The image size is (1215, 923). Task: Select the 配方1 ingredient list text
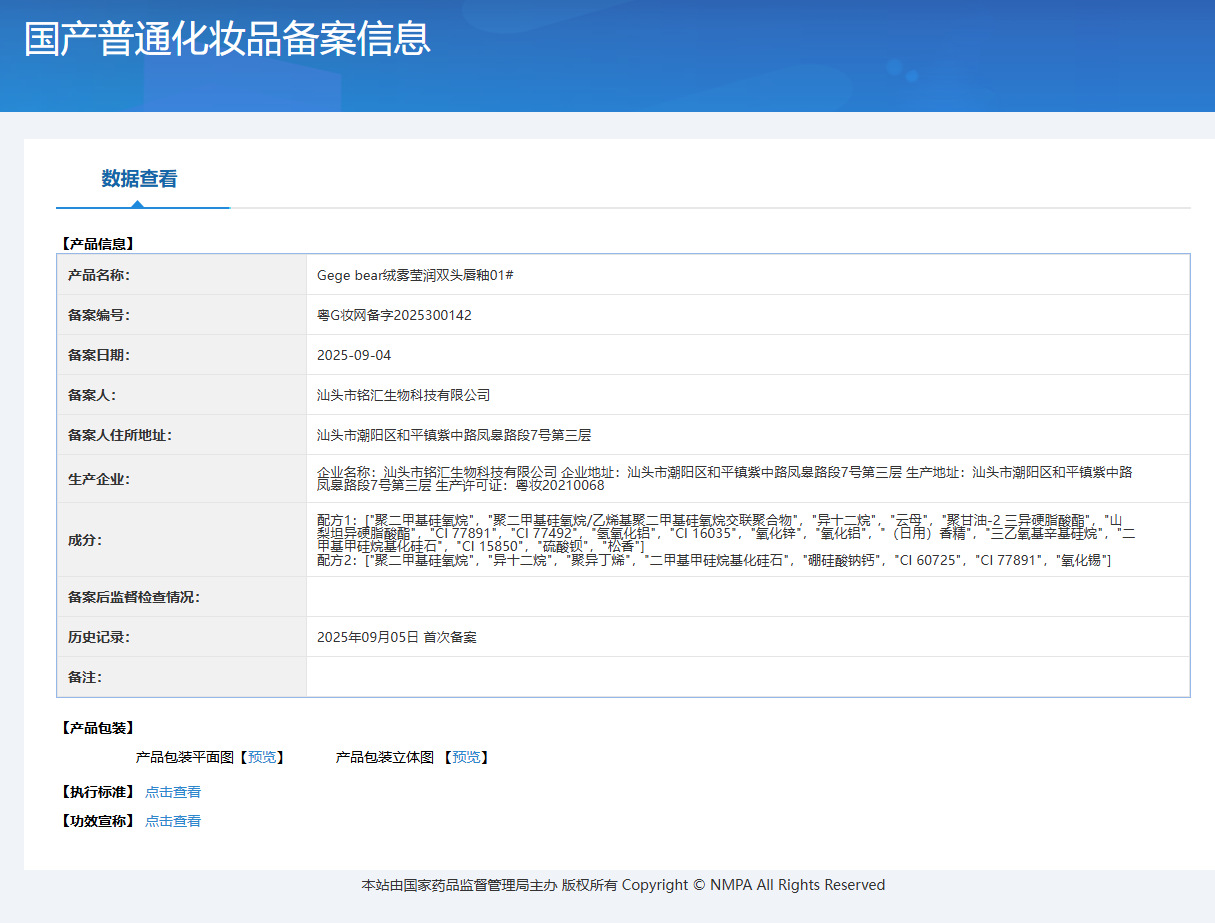(727, 533)
